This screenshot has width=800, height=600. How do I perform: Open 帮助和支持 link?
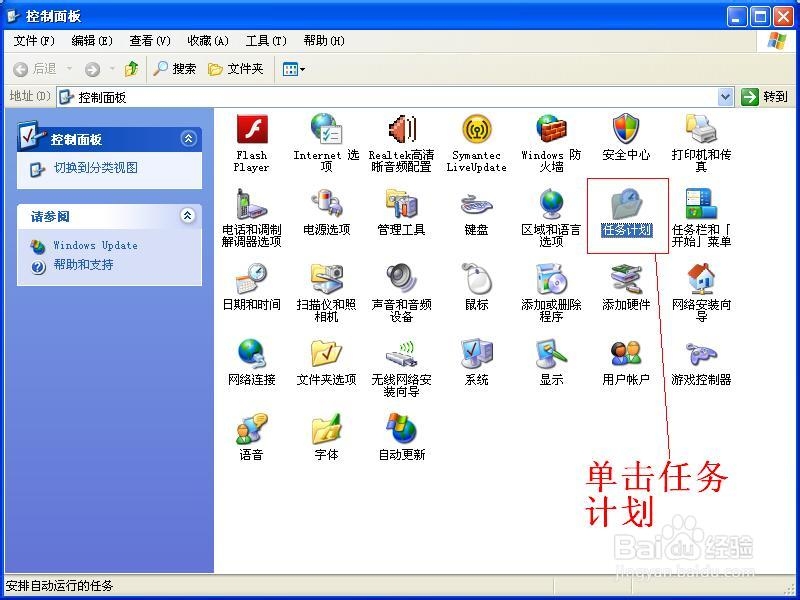click(x=84, y=265)
